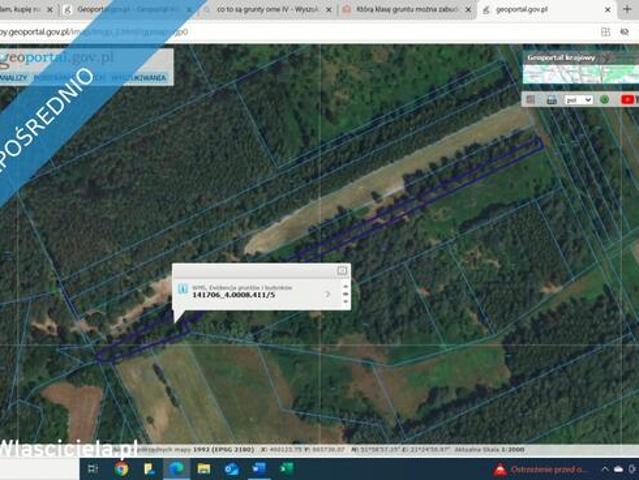Viewport: 639px width, 480px height.
Task: Click the green round icon beside language selector
Action: (x=606, y=100)
